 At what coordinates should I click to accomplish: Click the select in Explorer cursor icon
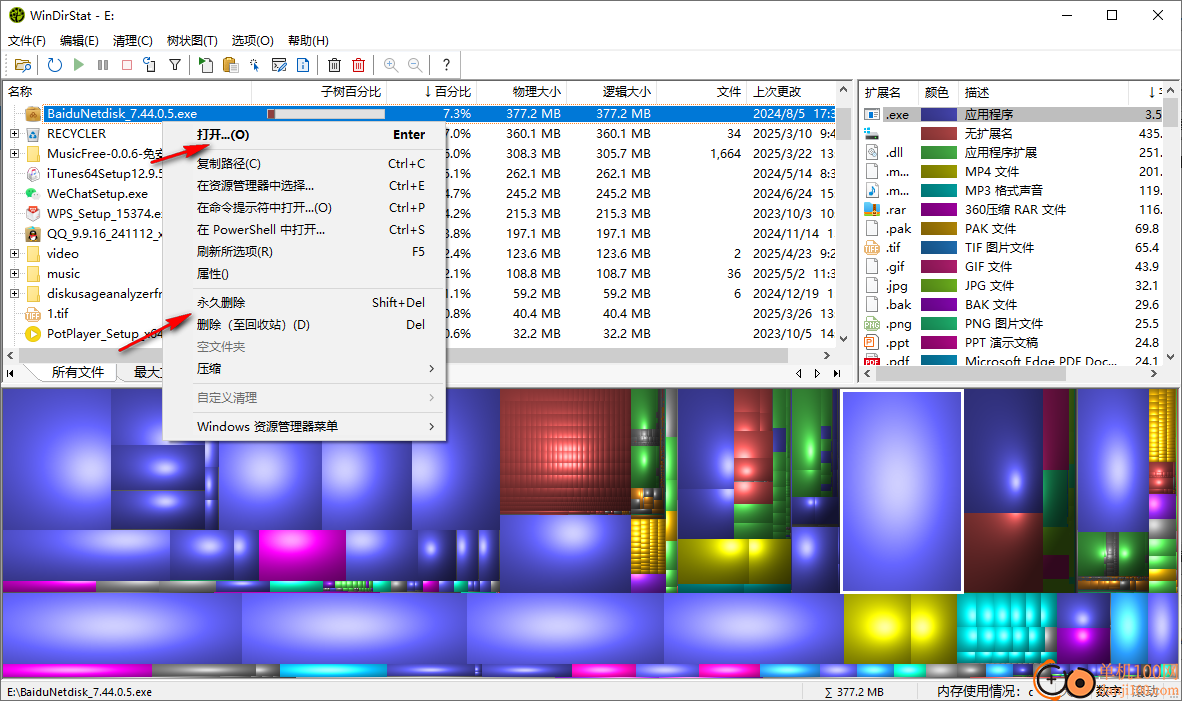255,65
